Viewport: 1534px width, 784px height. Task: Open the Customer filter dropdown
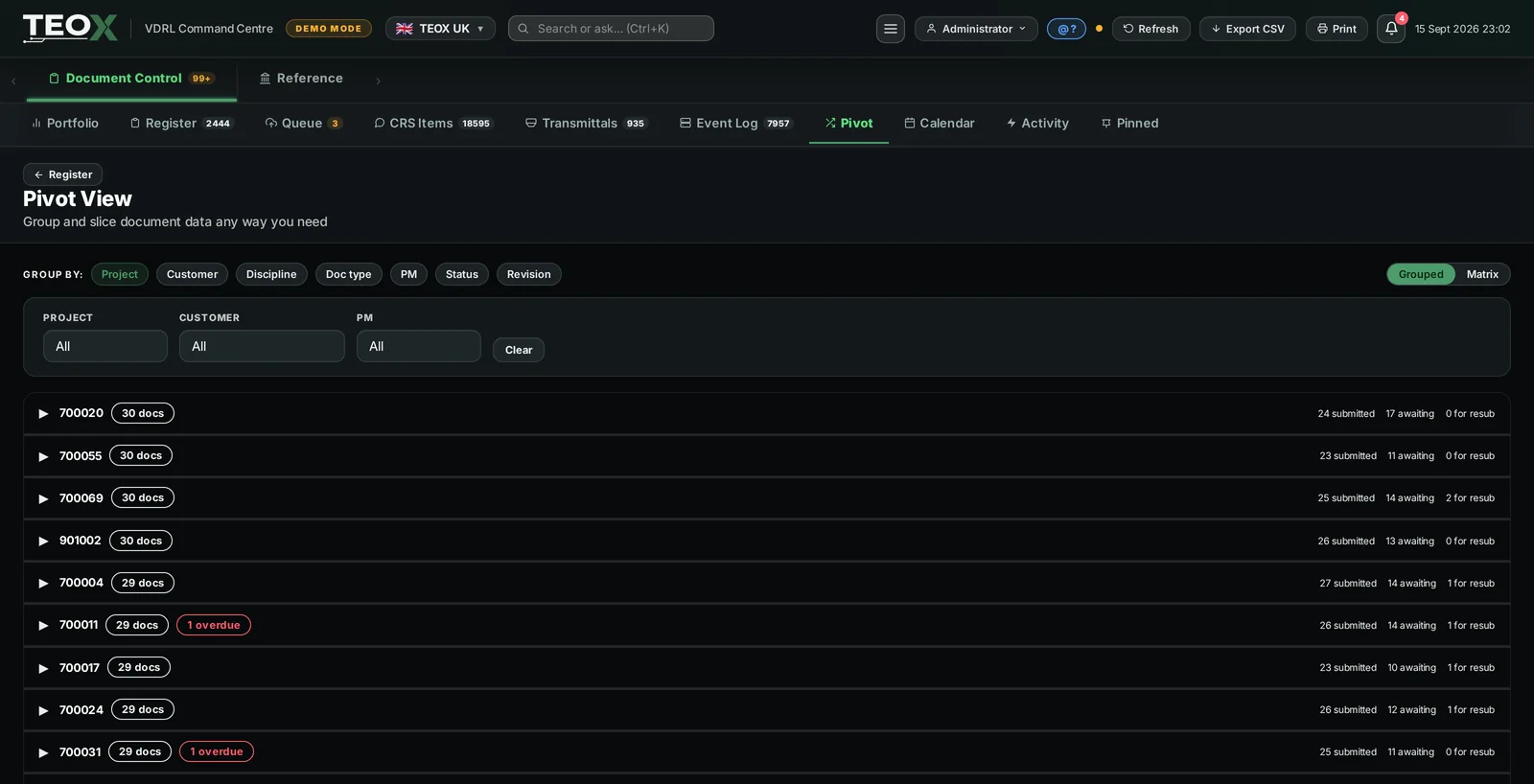point(262,346)
